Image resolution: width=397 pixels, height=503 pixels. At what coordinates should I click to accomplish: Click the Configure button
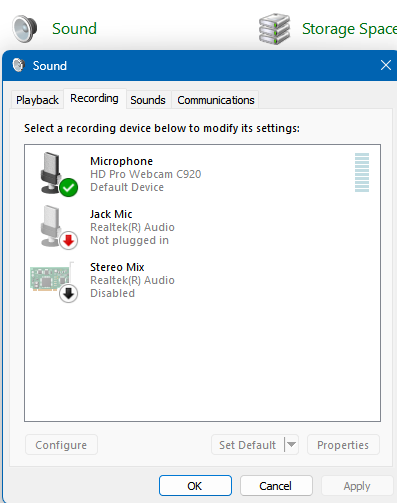pyautogui.click(x=61, y=445)
